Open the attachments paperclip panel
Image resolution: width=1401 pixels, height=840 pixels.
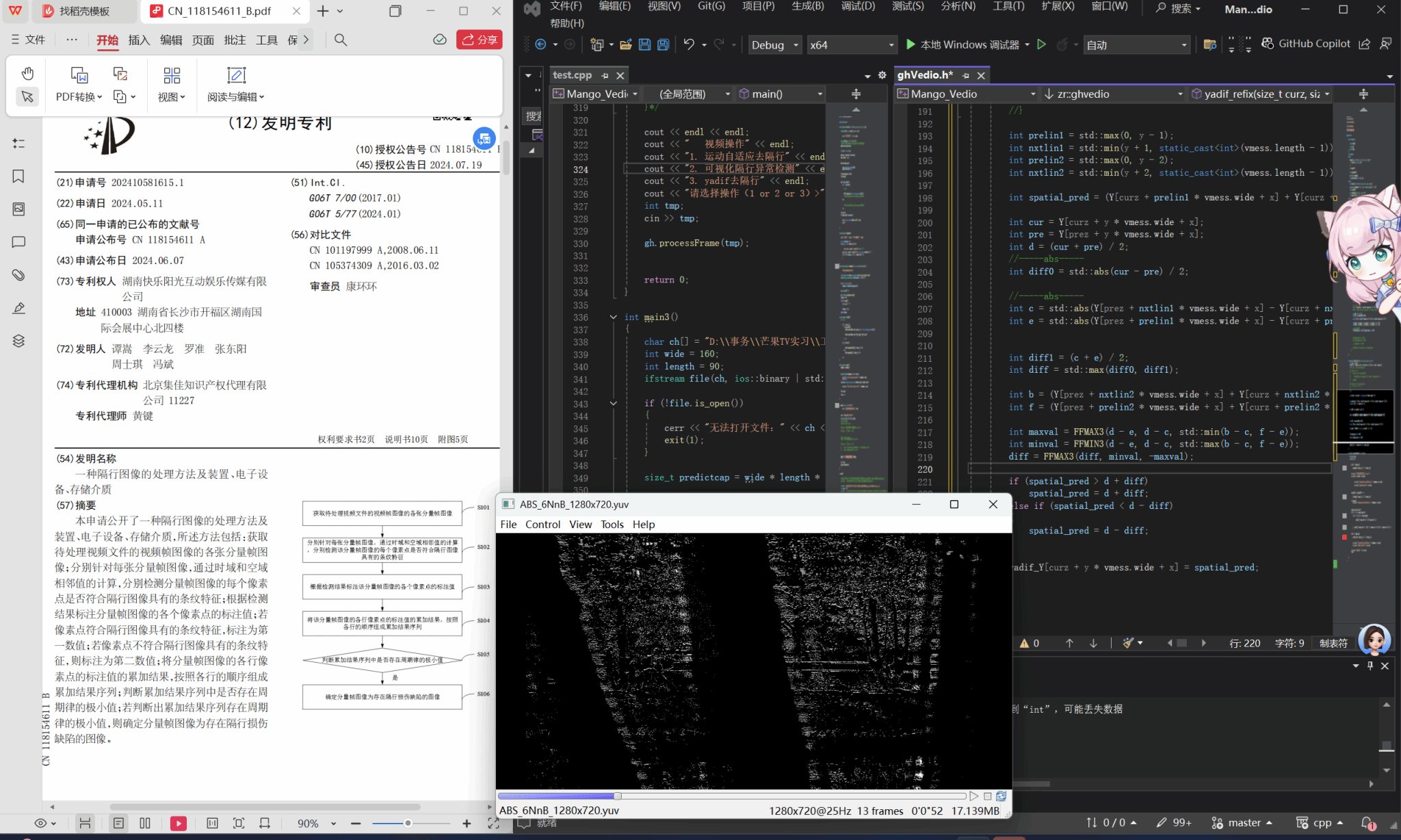tap(18, 275)
